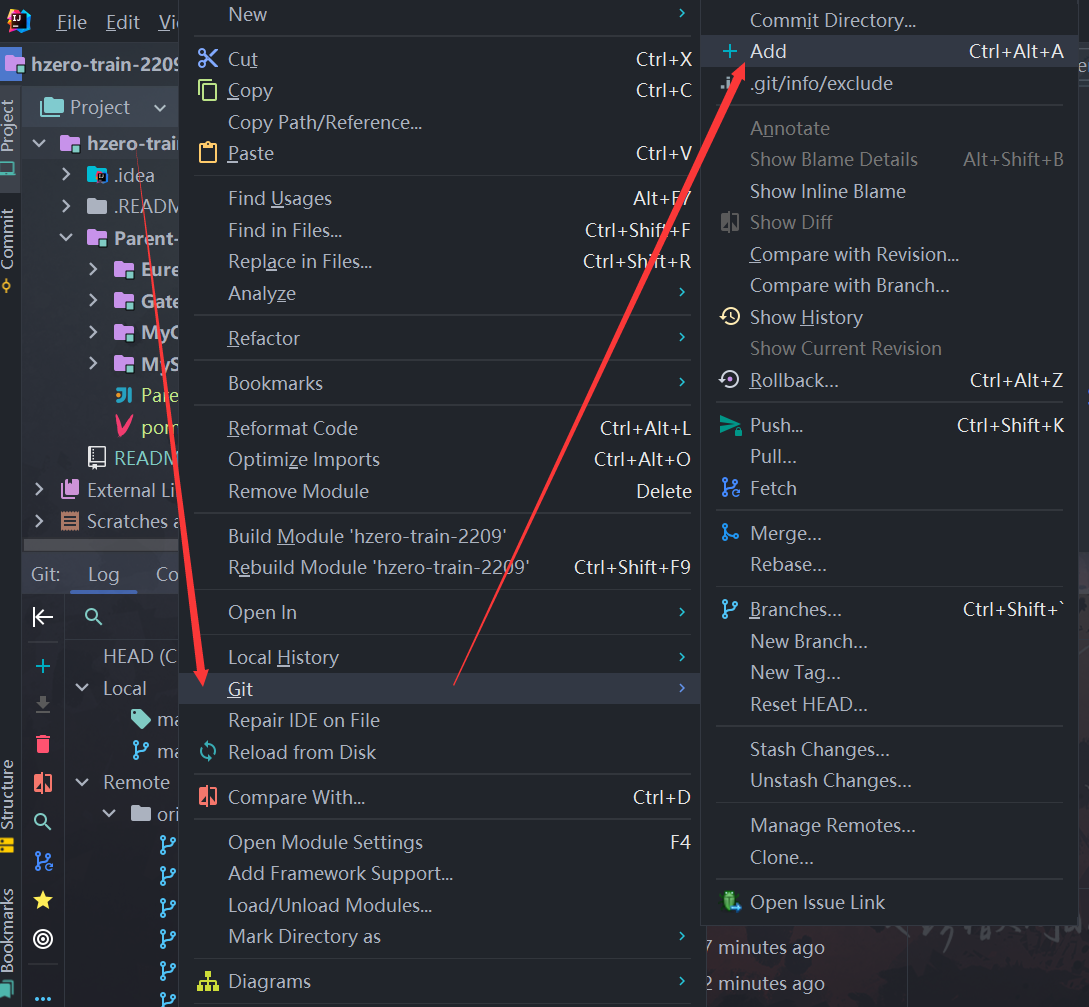Click the new branch plus icon in Git toolbar
Viewport: 1089px width, 1007px height.
pyautogui.click(x=43, y=666)
